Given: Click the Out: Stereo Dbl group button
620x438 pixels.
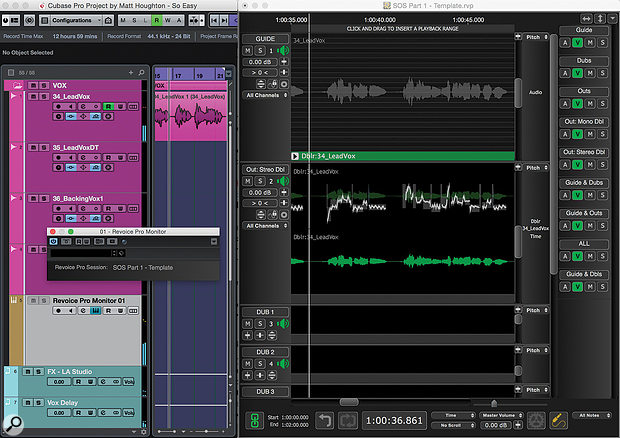Looking at the screenshot, I should point(584,152).
